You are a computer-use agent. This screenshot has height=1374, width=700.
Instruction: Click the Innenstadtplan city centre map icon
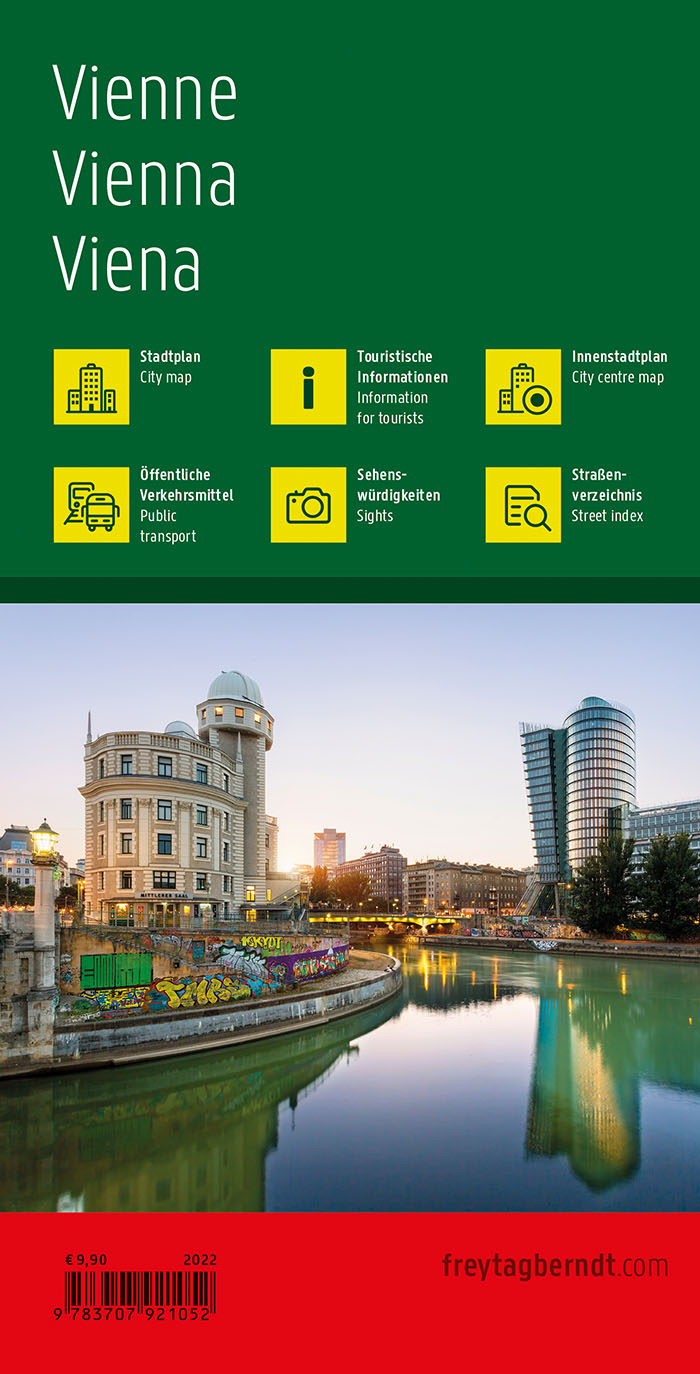click(x=523, y=387)
